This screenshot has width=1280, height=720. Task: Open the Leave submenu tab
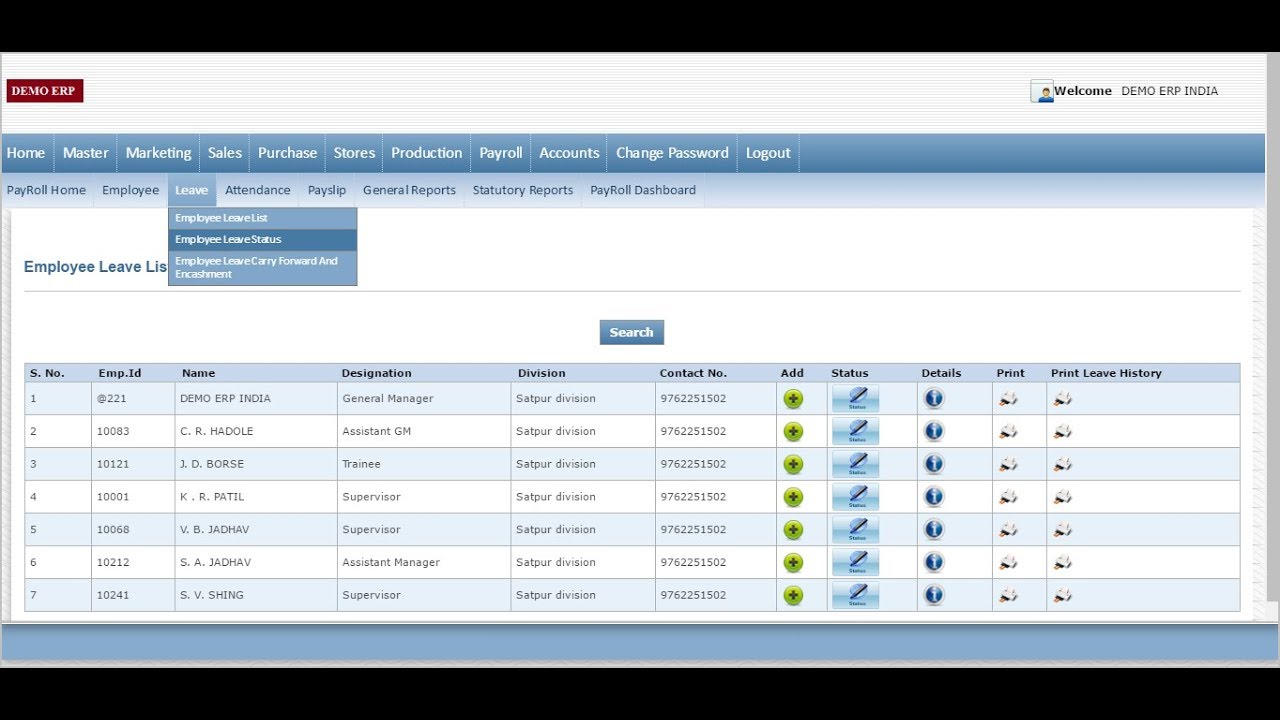(x=191, y=190)
